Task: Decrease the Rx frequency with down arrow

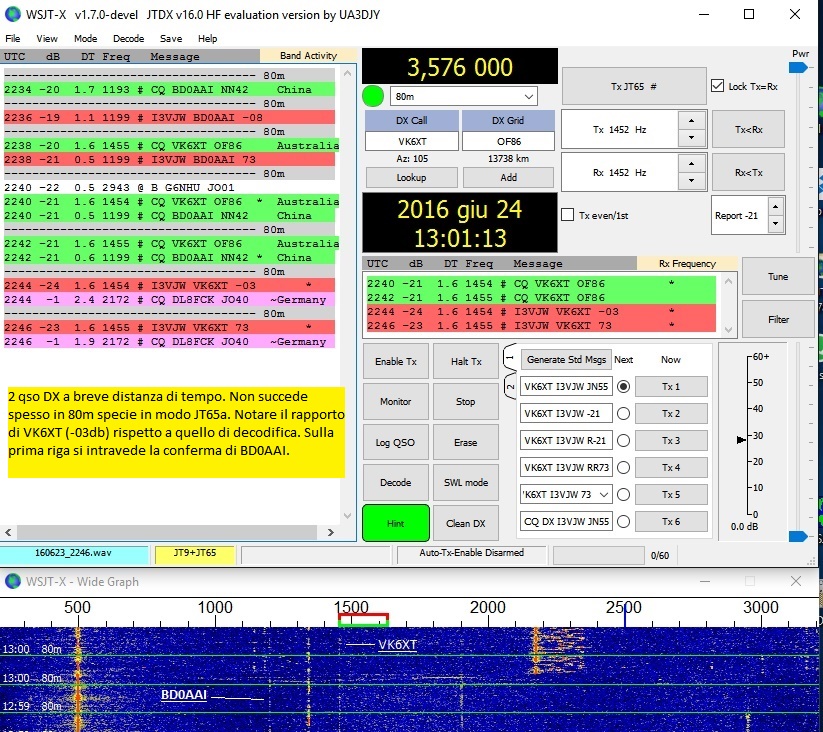Action: 691,181
